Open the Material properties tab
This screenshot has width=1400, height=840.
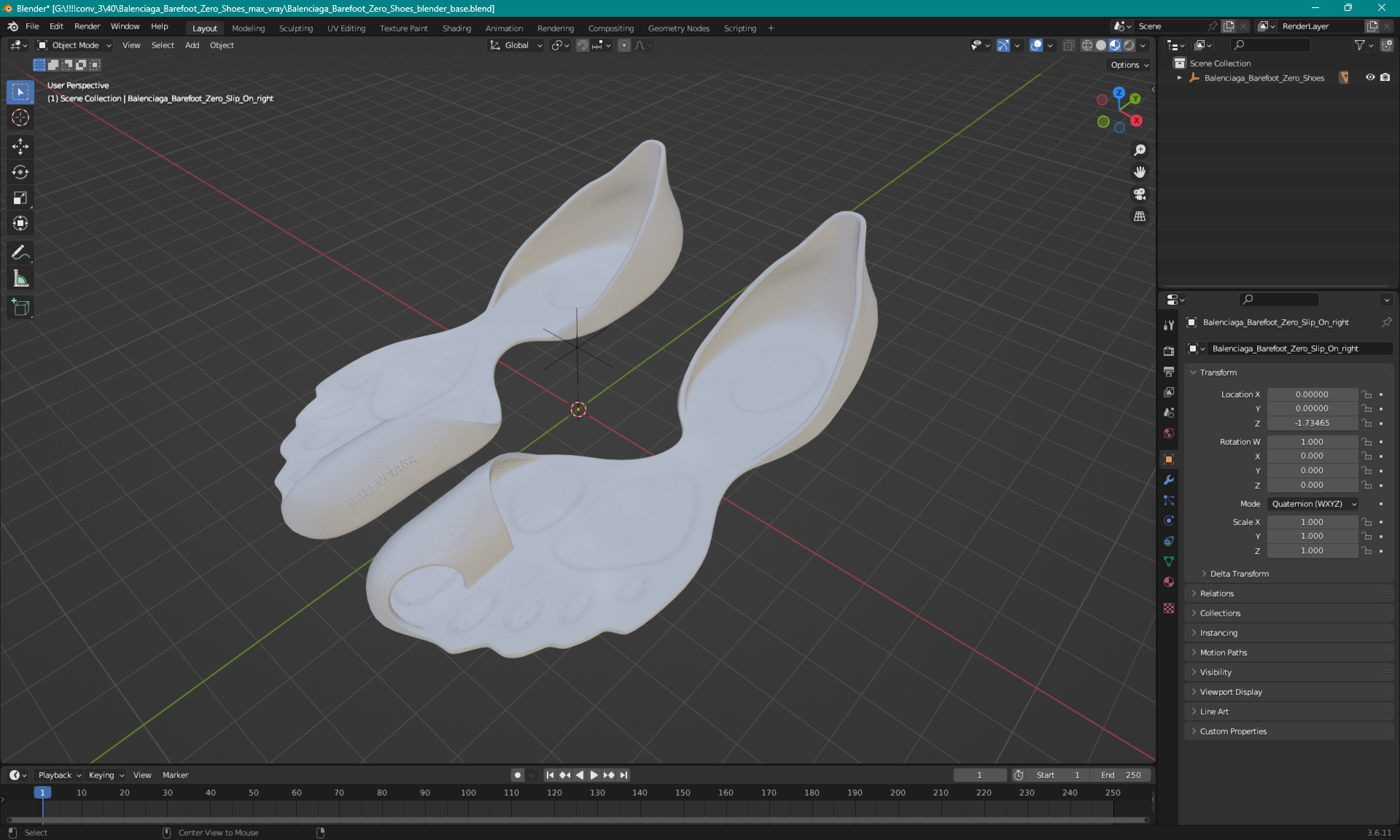click(x=1169, y=582)
